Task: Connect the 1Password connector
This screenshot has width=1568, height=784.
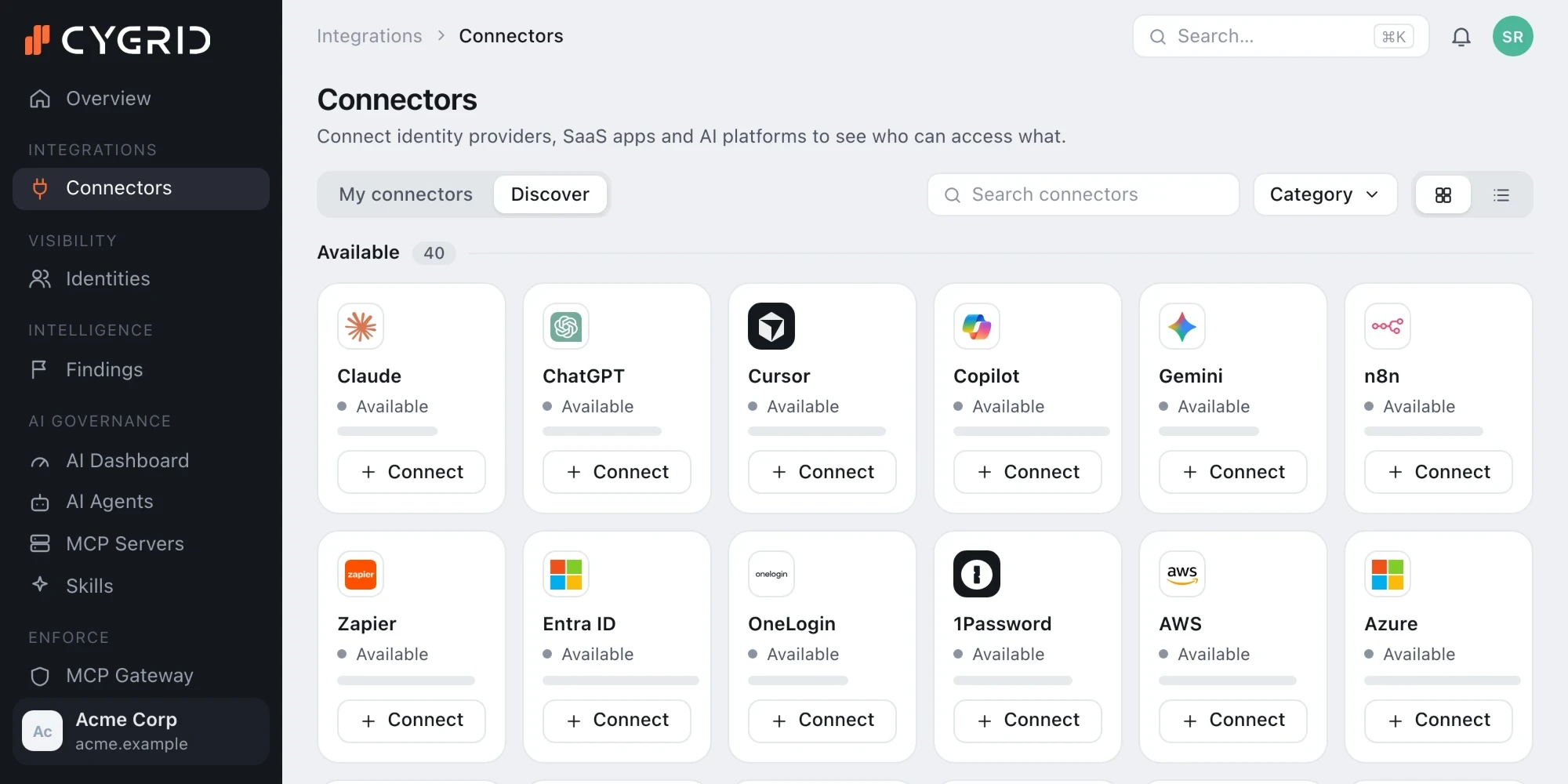Action: [1028, 720]
